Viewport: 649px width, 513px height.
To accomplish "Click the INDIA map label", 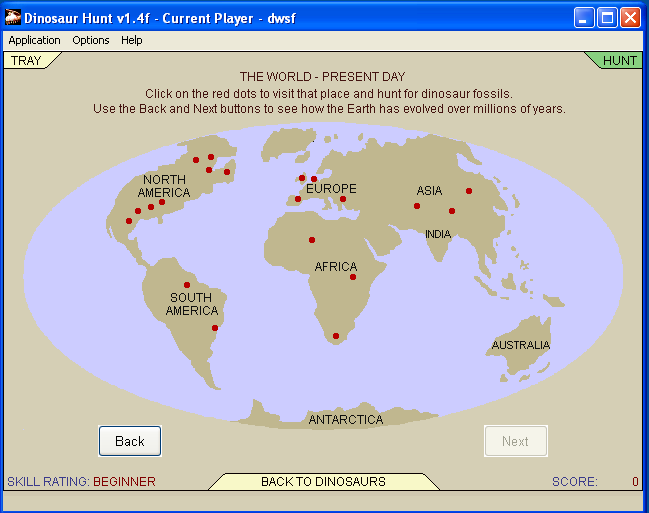I will coord(438,234).
